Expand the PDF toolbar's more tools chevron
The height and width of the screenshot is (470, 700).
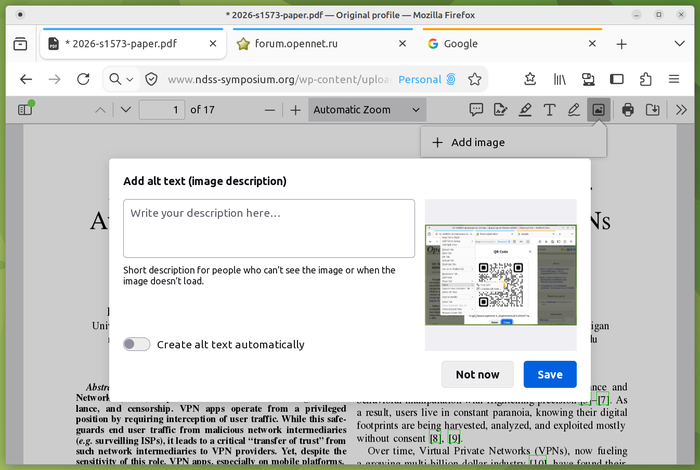point(681,109)
